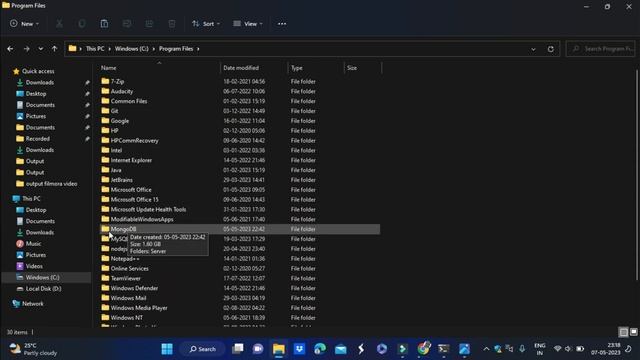Screen dimensions: 640x360
Task: Select the 7-Zip folder
Action: 117,82
